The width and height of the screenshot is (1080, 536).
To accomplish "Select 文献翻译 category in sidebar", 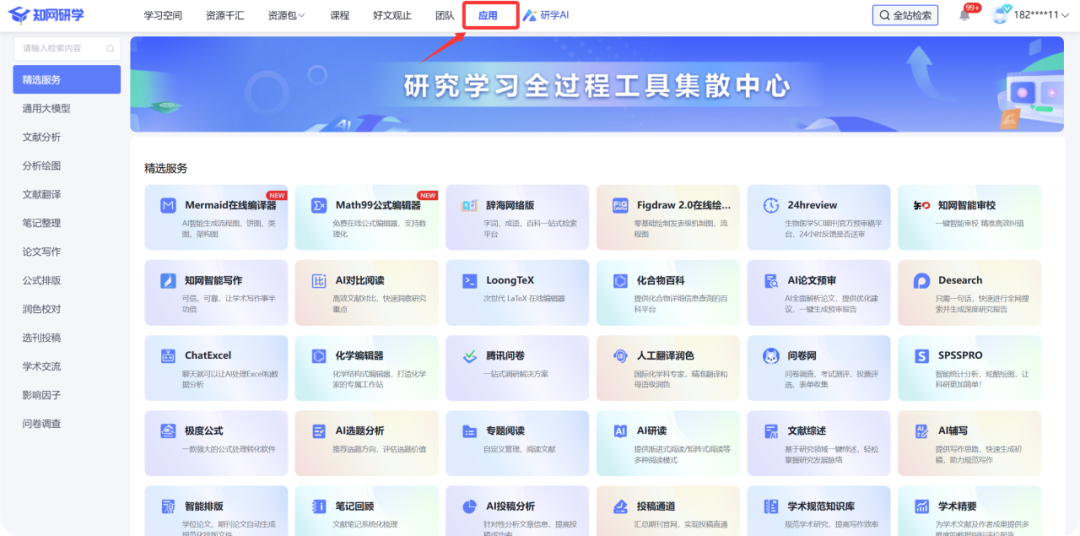I will 42,194.
